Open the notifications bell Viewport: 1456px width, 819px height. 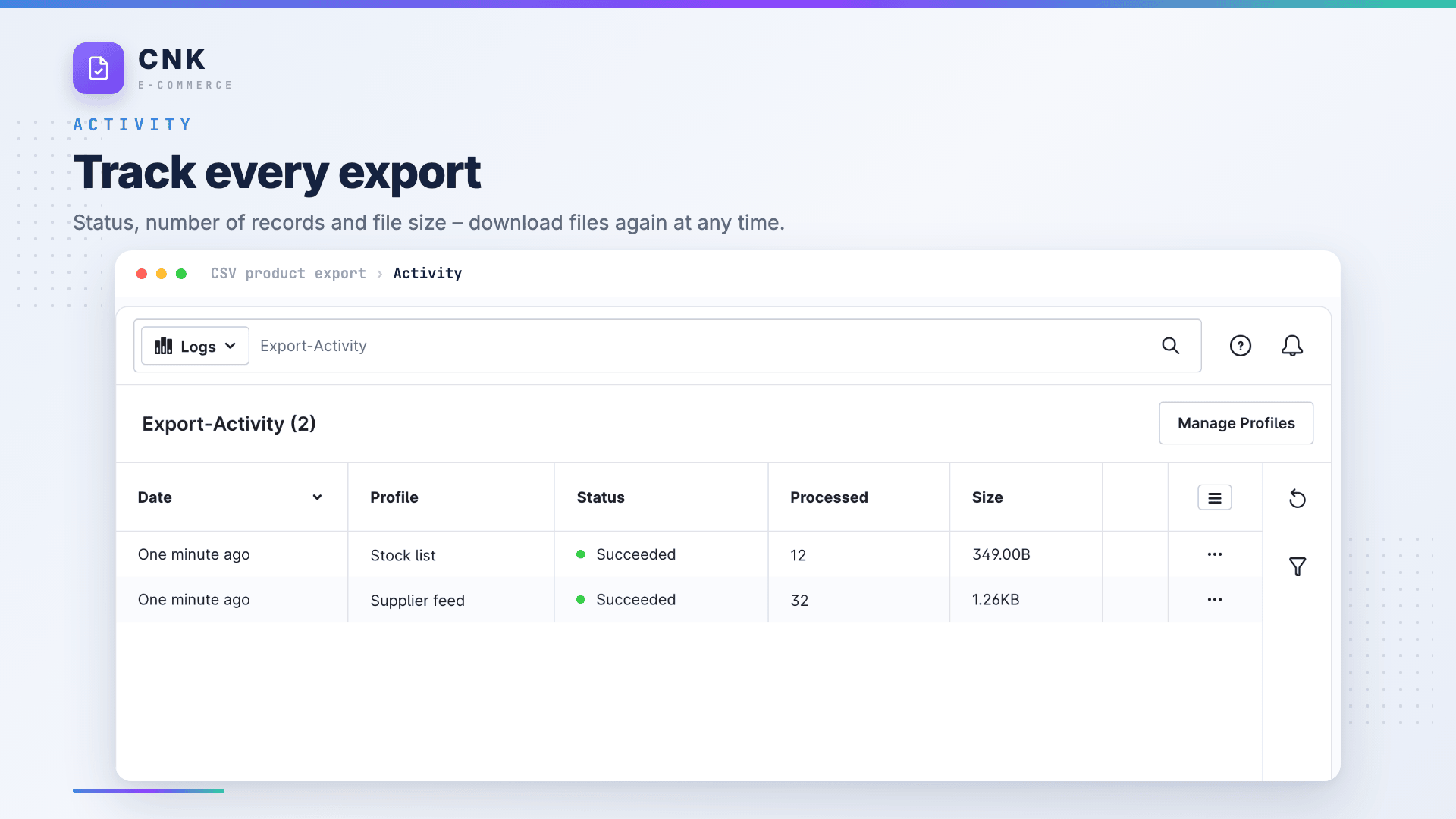pos(1291,346)
